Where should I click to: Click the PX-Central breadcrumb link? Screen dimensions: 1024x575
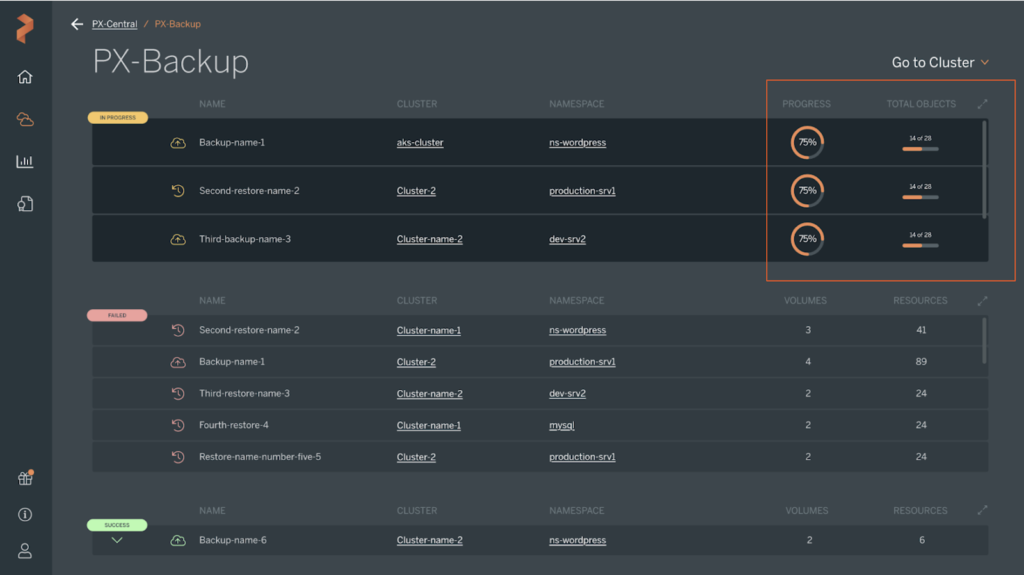pos(115,24)
